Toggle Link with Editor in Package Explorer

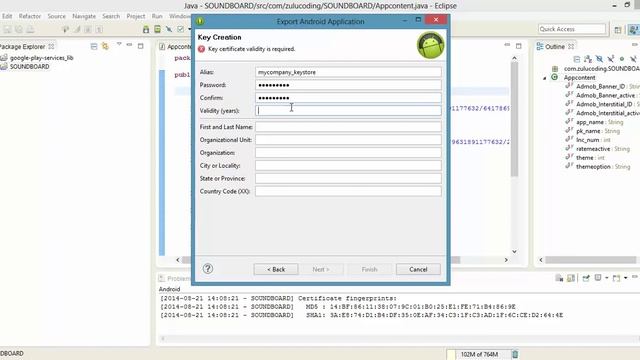coord(105,46)
